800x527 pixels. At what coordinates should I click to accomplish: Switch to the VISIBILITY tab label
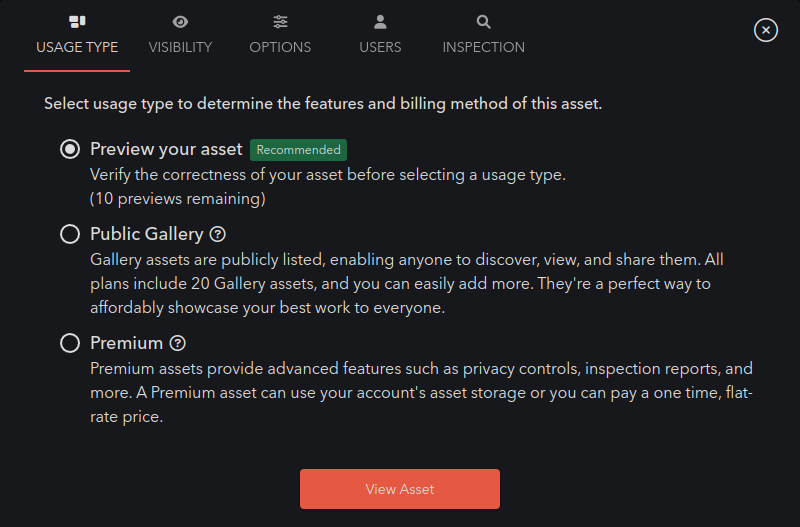click(180, 47)
